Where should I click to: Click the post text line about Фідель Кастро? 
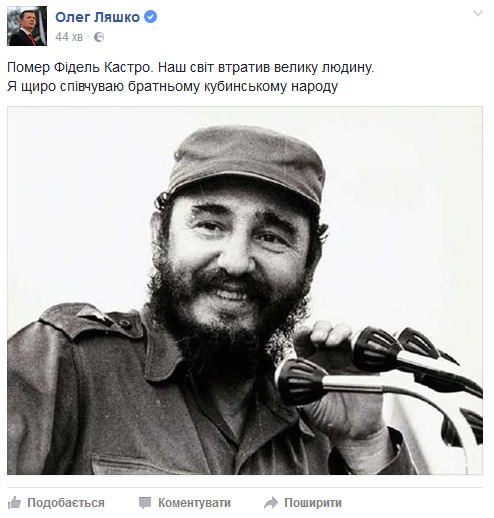(x=191, y=67)
